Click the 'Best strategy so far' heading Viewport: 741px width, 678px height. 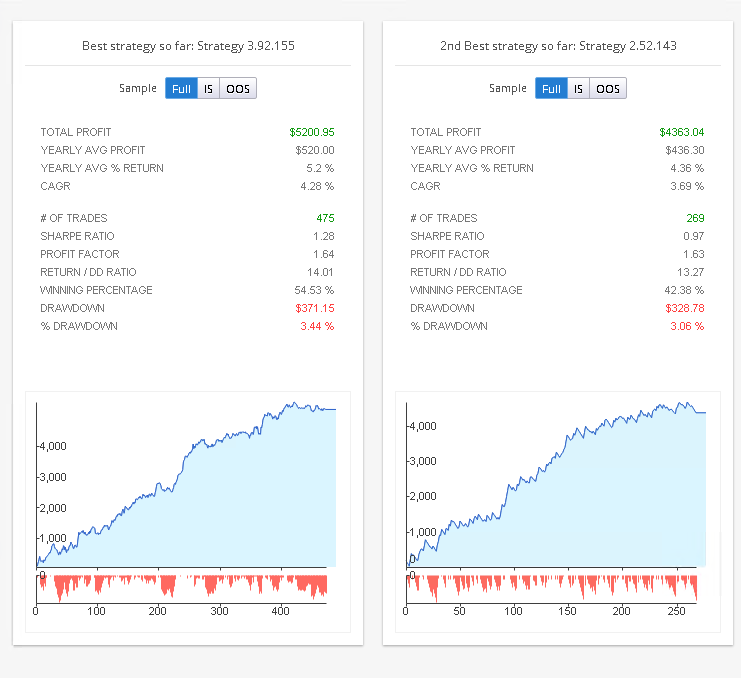point(187,46)
